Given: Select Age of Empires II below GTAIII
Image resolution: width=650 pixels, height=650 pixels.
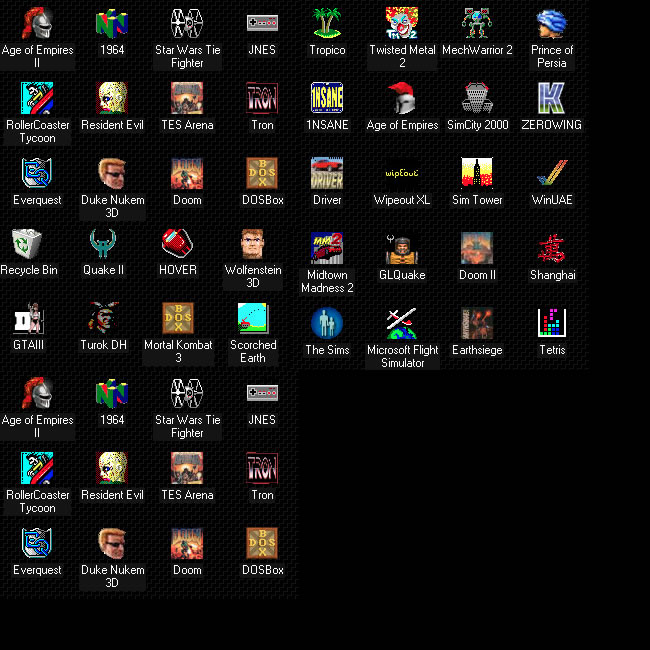Looking at the screenshot, I should click(x=37, y=393).
